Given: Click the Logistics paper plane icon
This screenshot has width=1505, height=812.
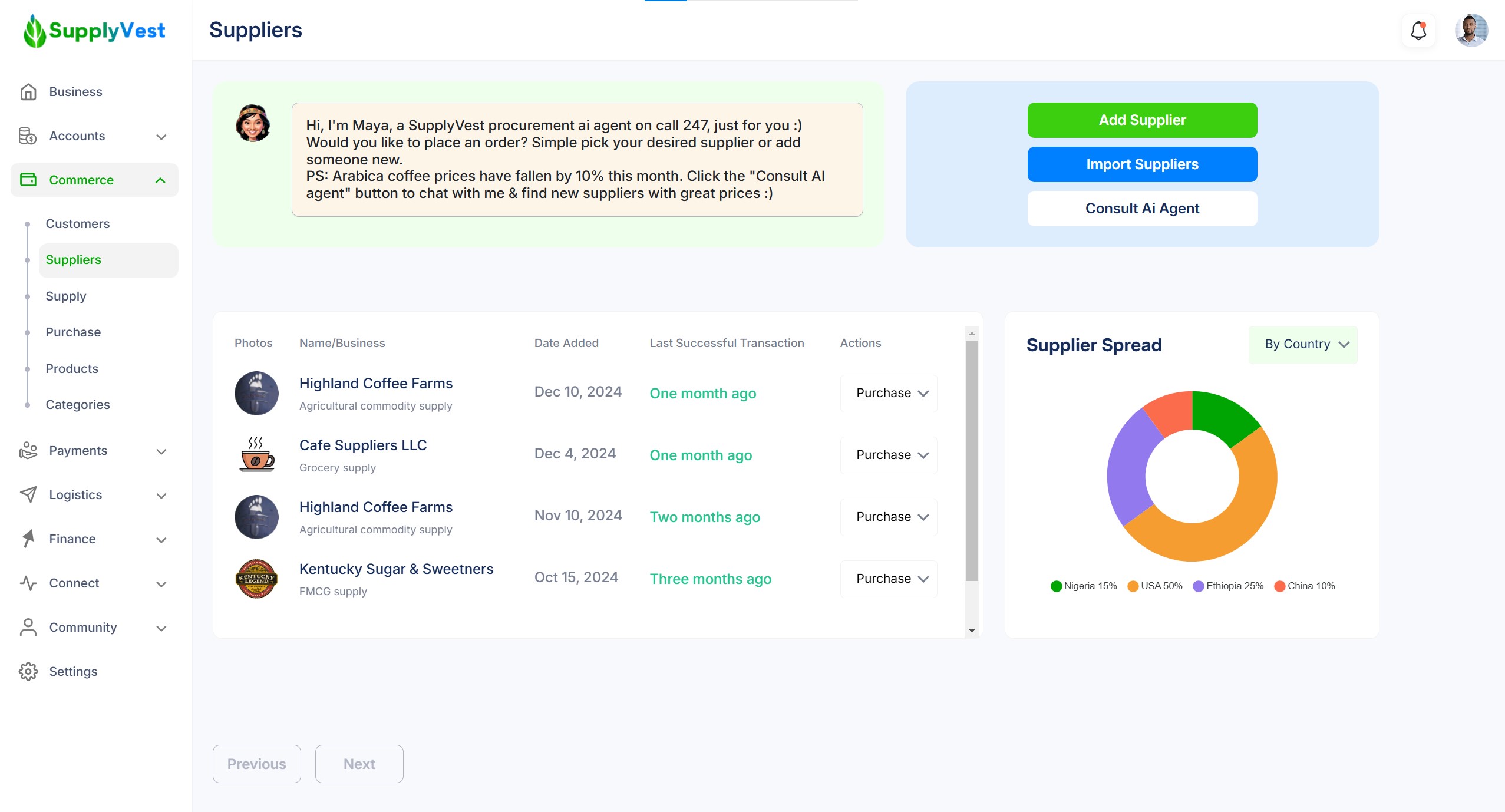Looking at the screenshot, I should coord(28,495).
